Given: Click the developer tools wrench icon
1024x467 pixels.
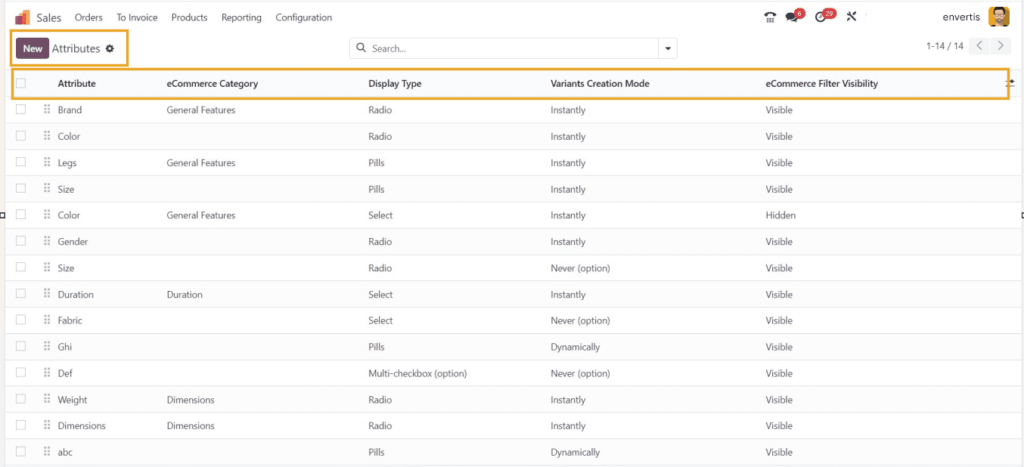Looking at the screenshot, I should point(852,17).
